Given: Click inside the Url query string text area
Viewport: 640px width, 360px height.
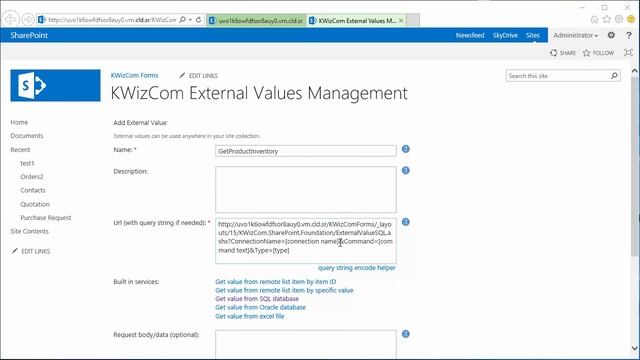Looking at the screenshot, I should pyautogui.click(x=306, y=241).
